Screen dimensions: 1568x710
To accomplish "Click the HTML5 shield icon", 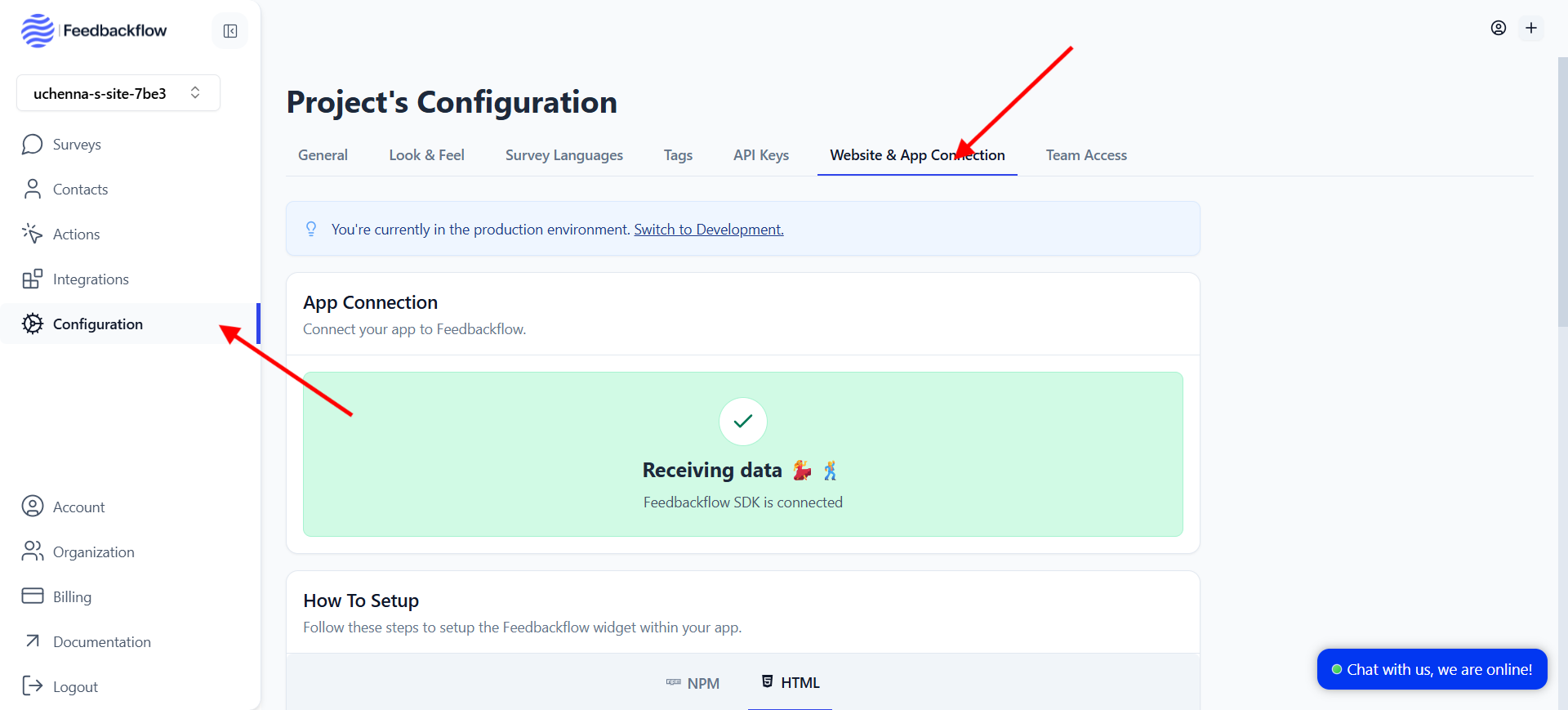I will (767, 681).
